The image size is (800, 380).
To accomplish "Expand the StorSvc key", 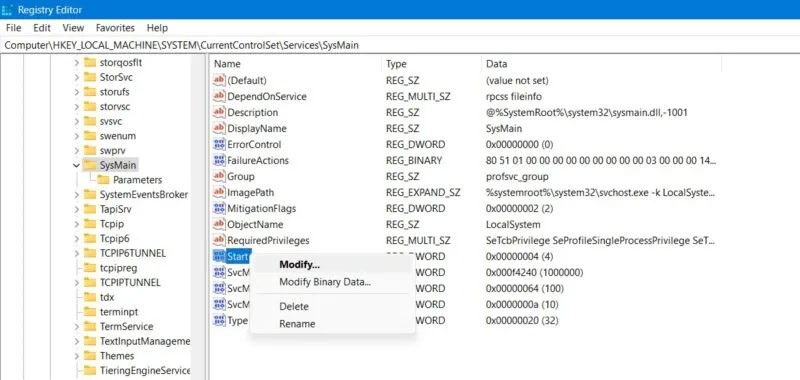I will pos(77,78).
